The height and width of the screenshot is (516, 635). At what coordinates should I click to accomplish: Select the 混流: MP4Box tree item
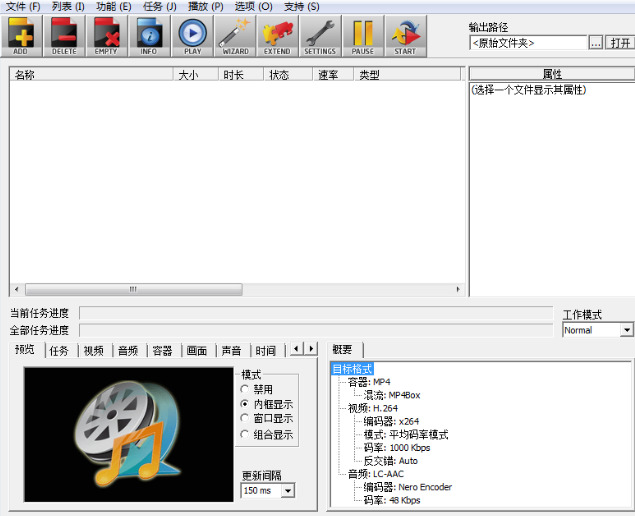[x=392, y=395]
